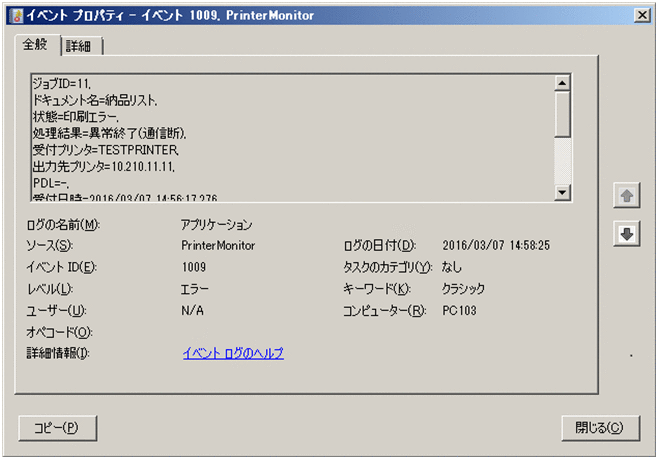The width and height of the screenshot is (660, 461).
Task: Click the keyword value クラシック
Action: pyautogui.click(x=463, y=289)
